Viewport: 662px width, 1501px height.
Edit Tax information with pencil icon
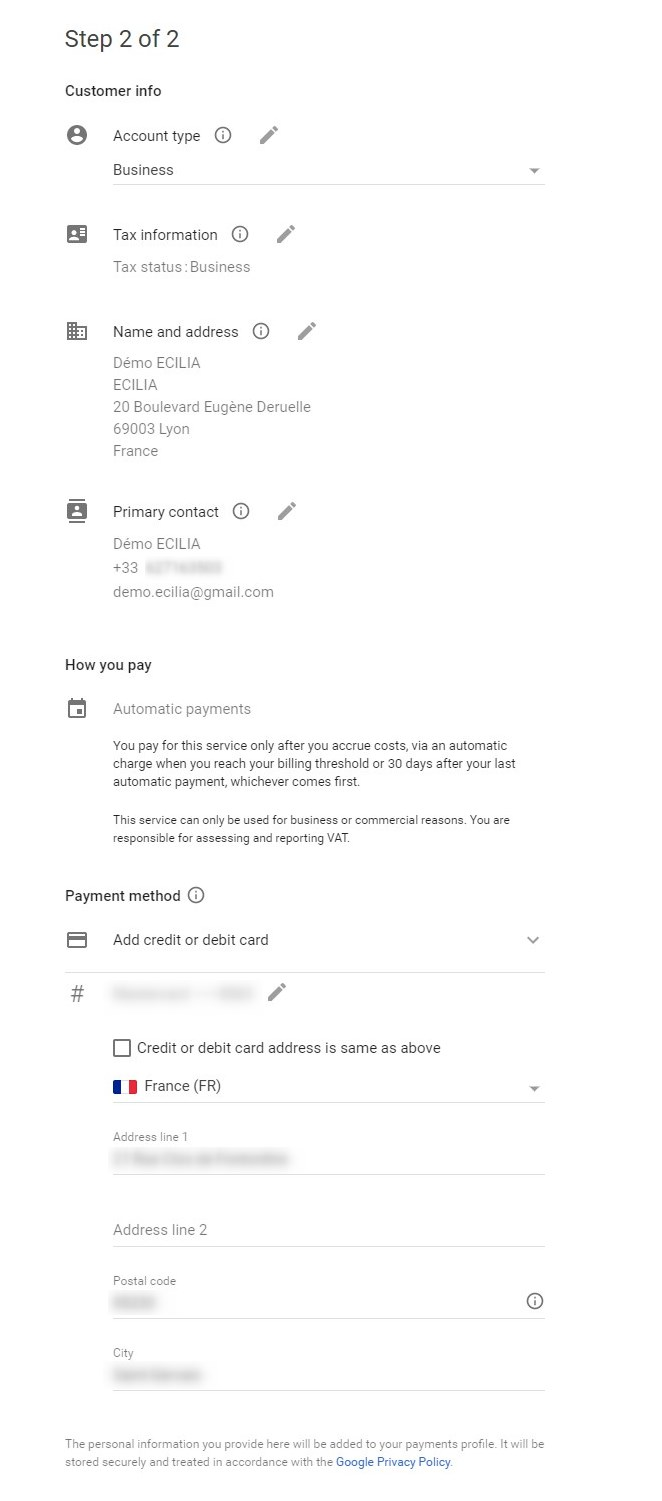coord(286,234)
